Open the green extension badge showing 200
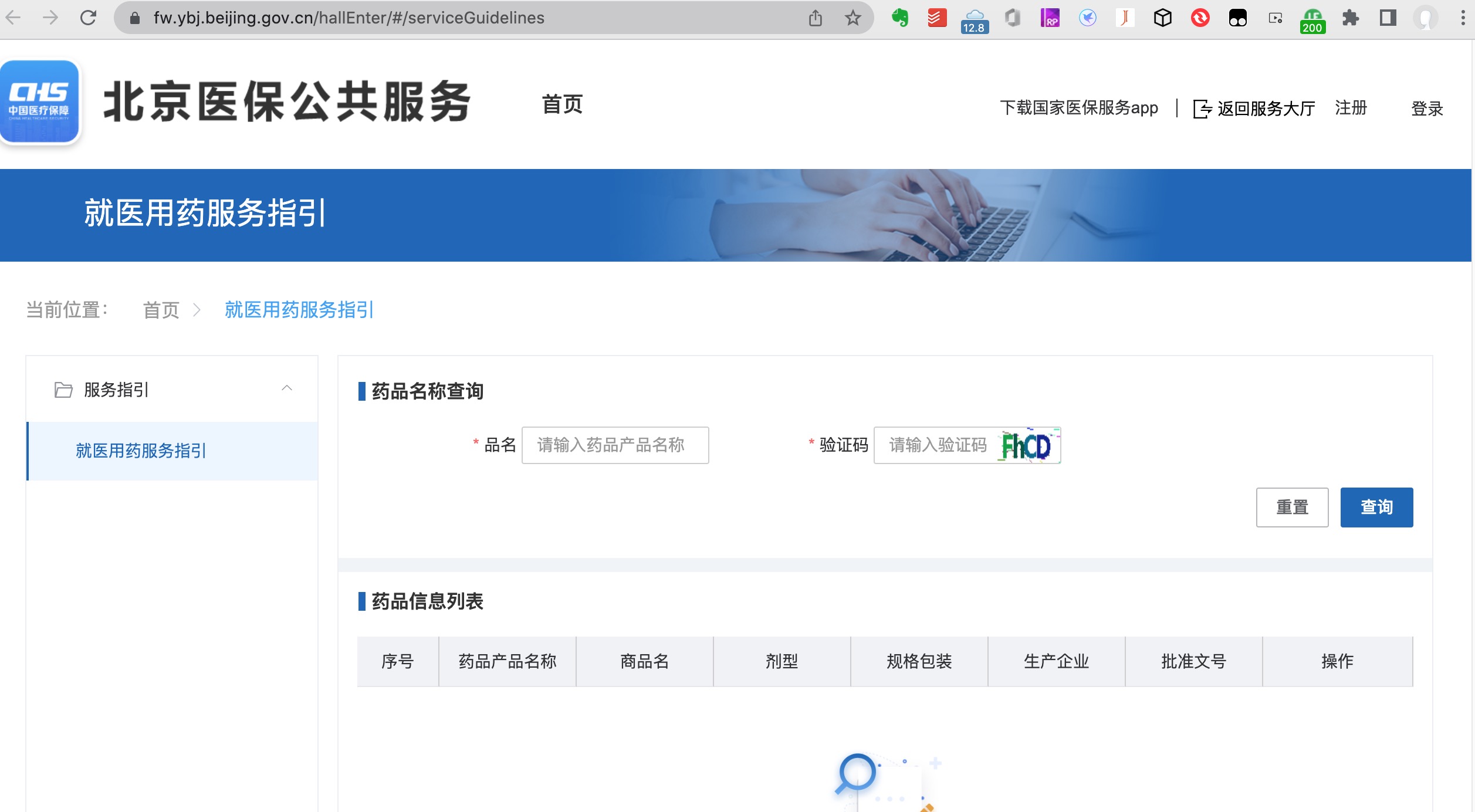This screenshot has height=812, width=1475. (1312, 21)
